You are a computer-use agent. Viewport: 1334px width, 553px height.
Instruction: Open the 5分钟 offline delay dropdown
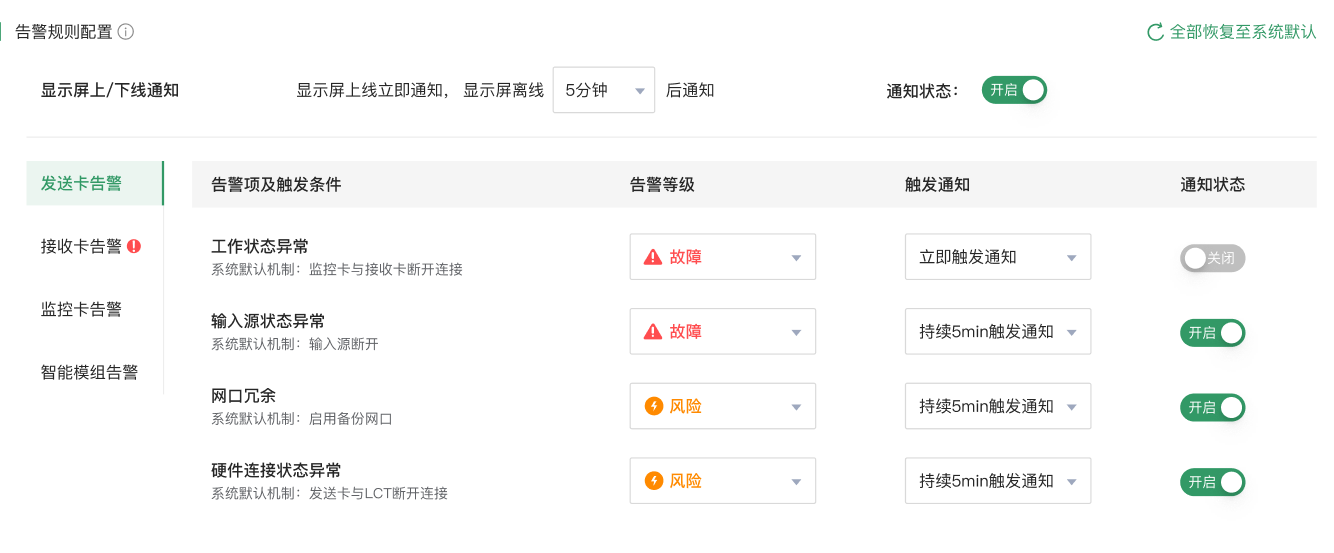[604, 90]
